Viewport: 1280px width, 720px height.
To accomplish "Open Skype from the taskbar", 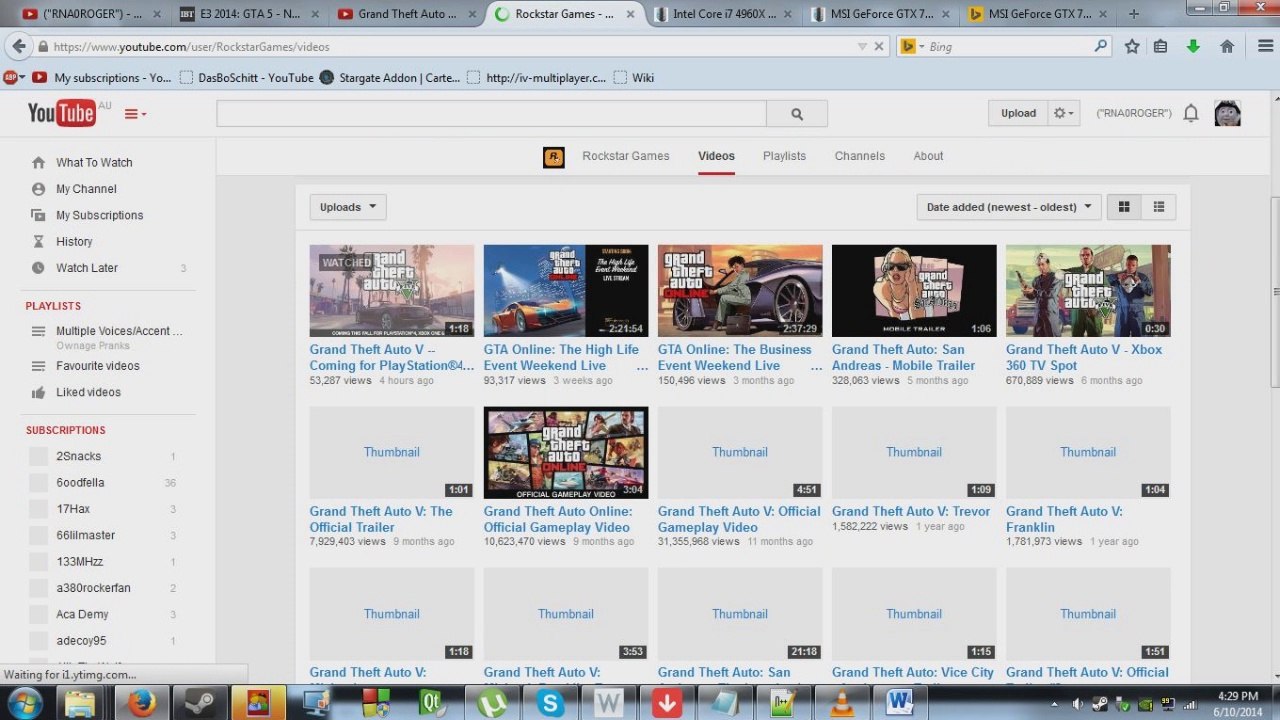I will [x=550, y=703].
